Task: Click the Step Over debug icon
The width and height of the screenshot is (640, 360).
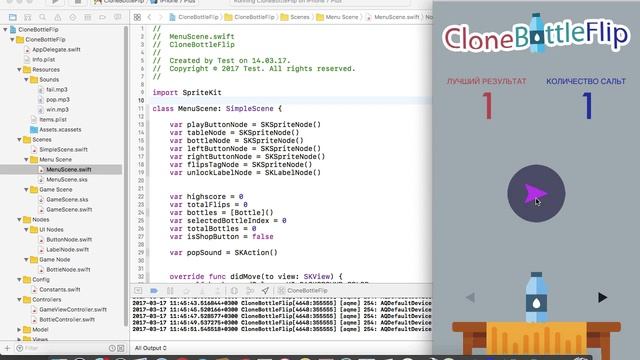Action: pos(186,291)
